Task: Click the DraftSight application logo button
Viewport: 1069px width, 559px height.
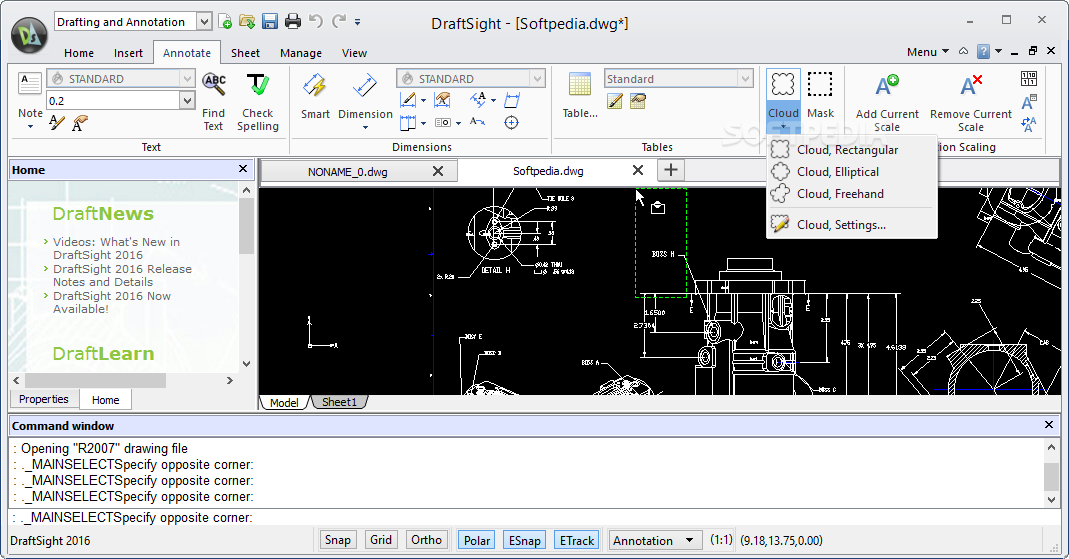Action: pos(29,35)
